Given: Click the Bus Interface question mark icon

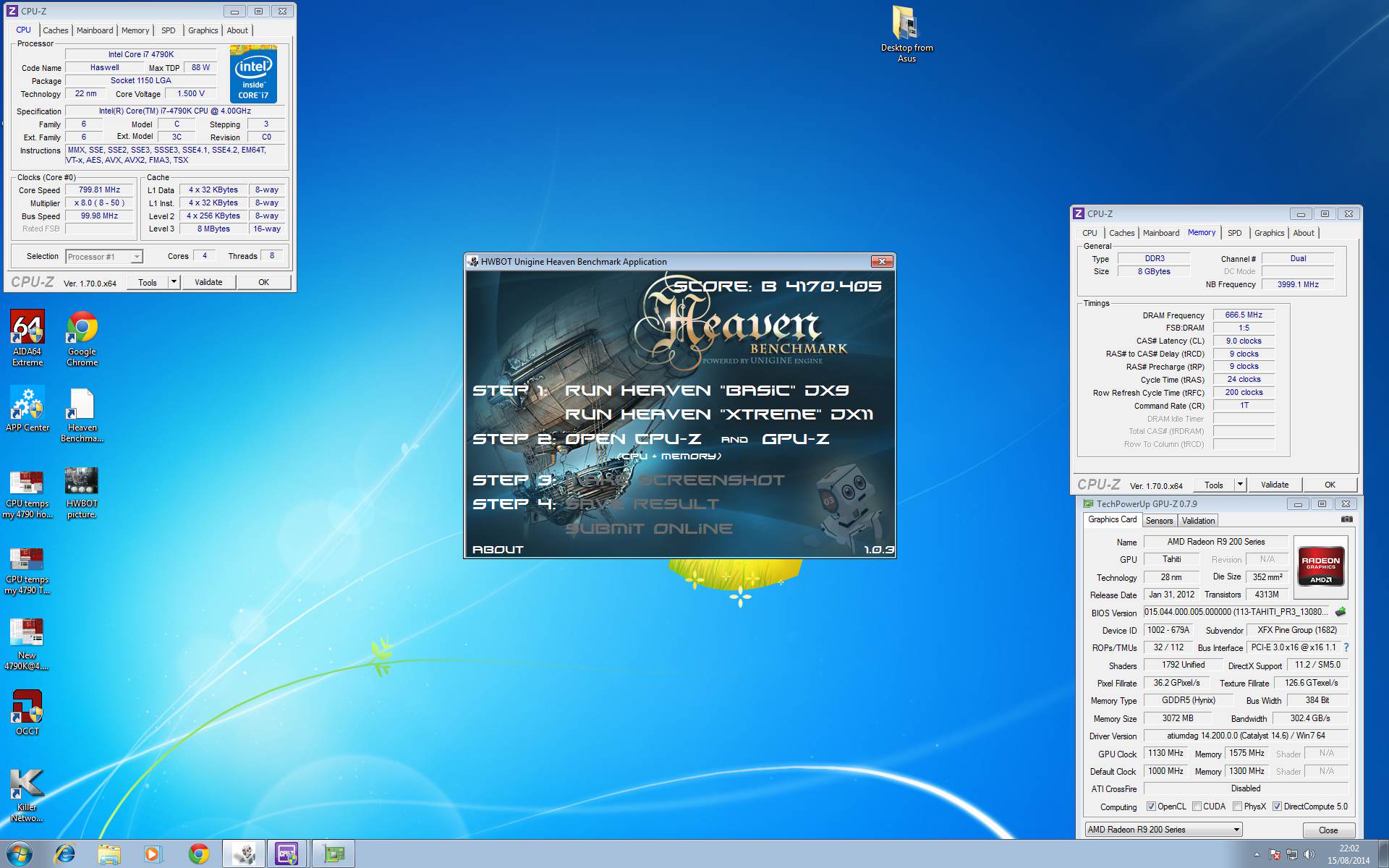Looking at the screenshot, I should click(1346, 647).
